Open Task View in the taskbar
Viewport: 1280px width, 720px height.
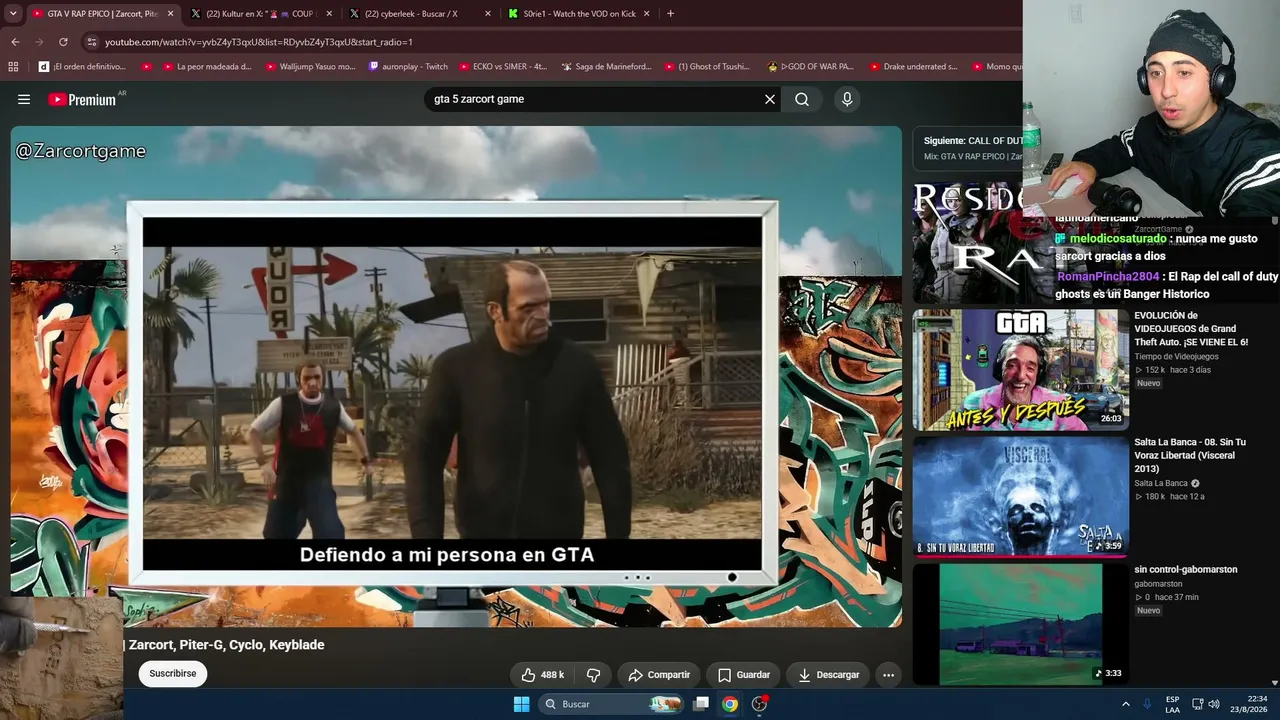click(x=701, y=704)
